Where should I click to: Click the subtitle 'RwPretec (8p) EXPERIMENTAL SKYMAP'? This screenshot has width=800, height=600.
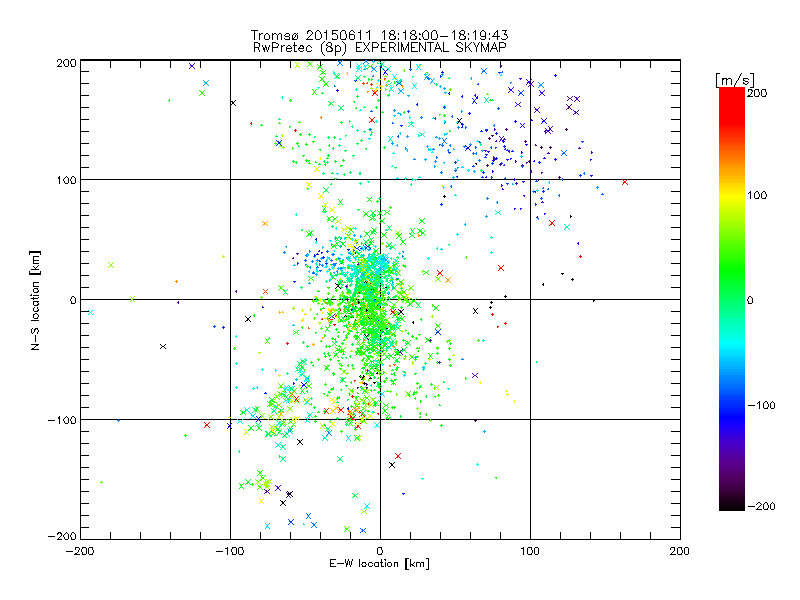click(x=380, y=47)
